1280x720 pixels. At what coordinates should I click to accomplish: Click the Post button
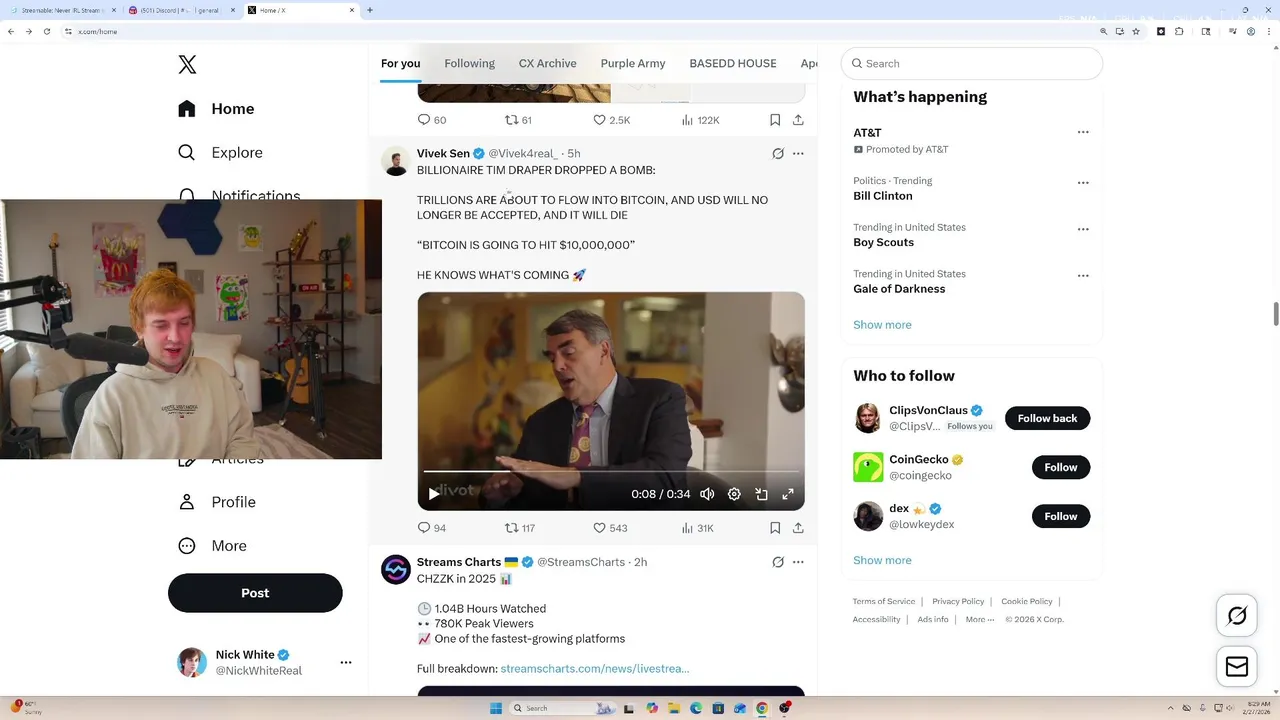(255, 593)
